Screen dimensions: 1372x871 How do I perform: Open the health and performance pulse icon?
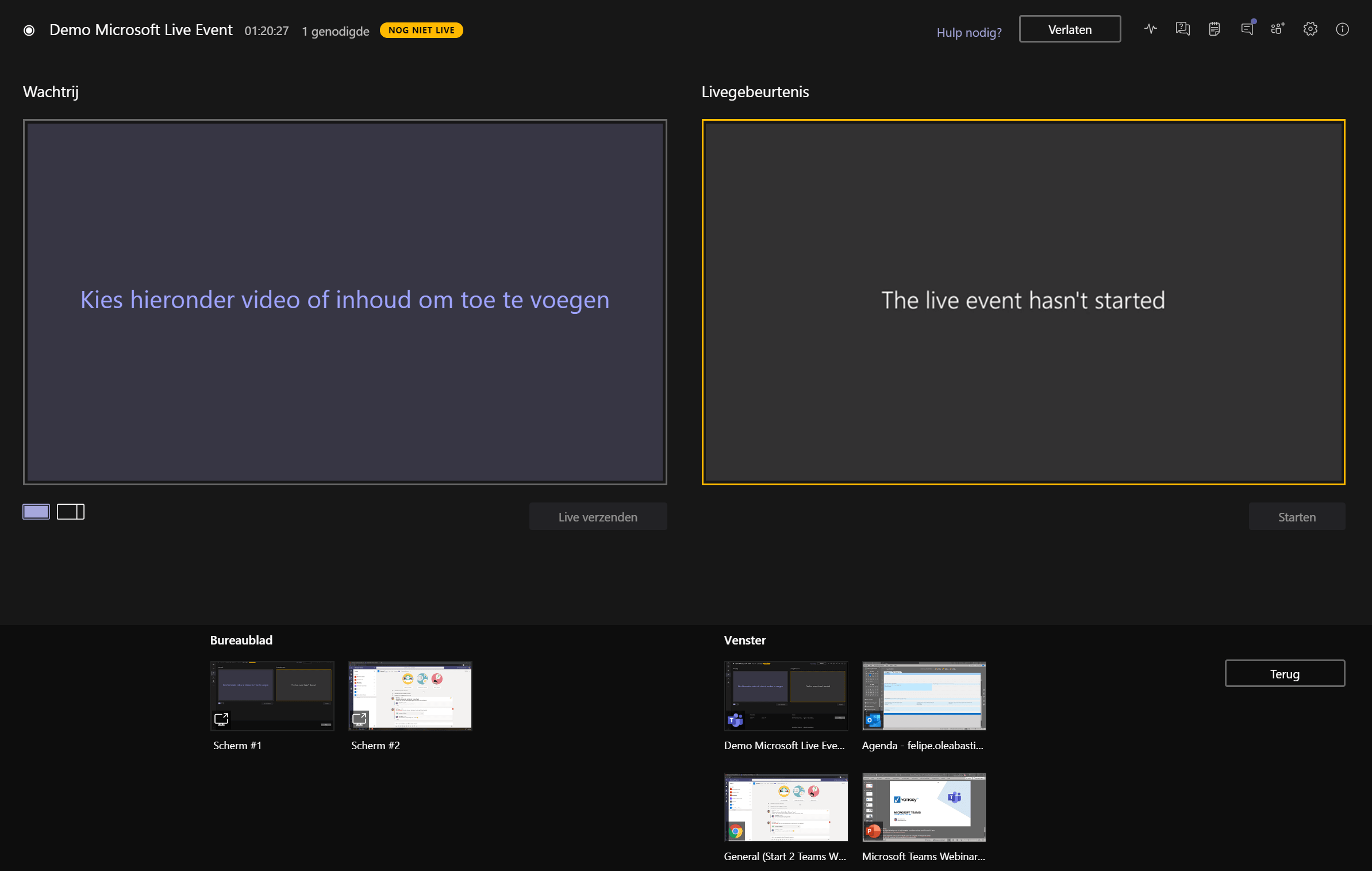(1150, 29)
